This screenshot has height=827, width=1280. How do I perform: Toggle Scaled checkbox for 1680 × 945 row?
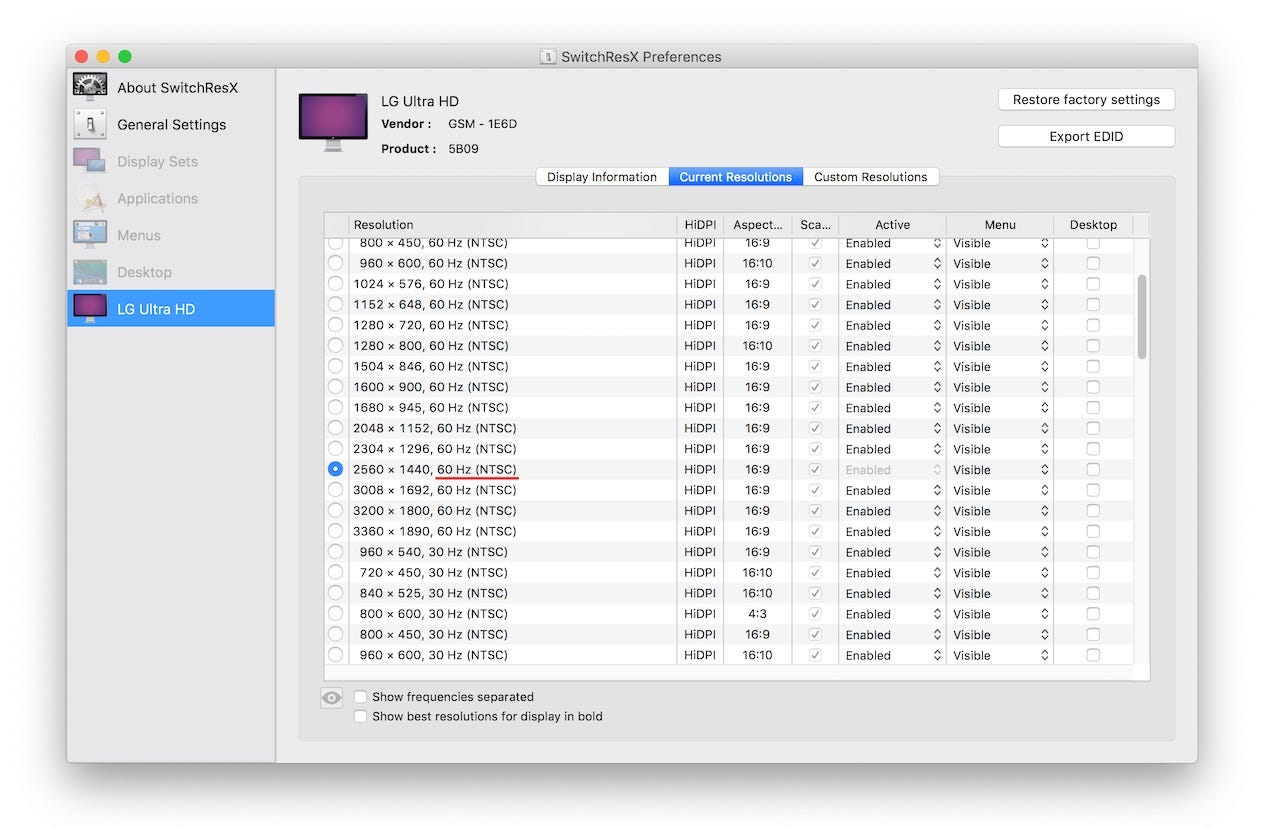815,407
